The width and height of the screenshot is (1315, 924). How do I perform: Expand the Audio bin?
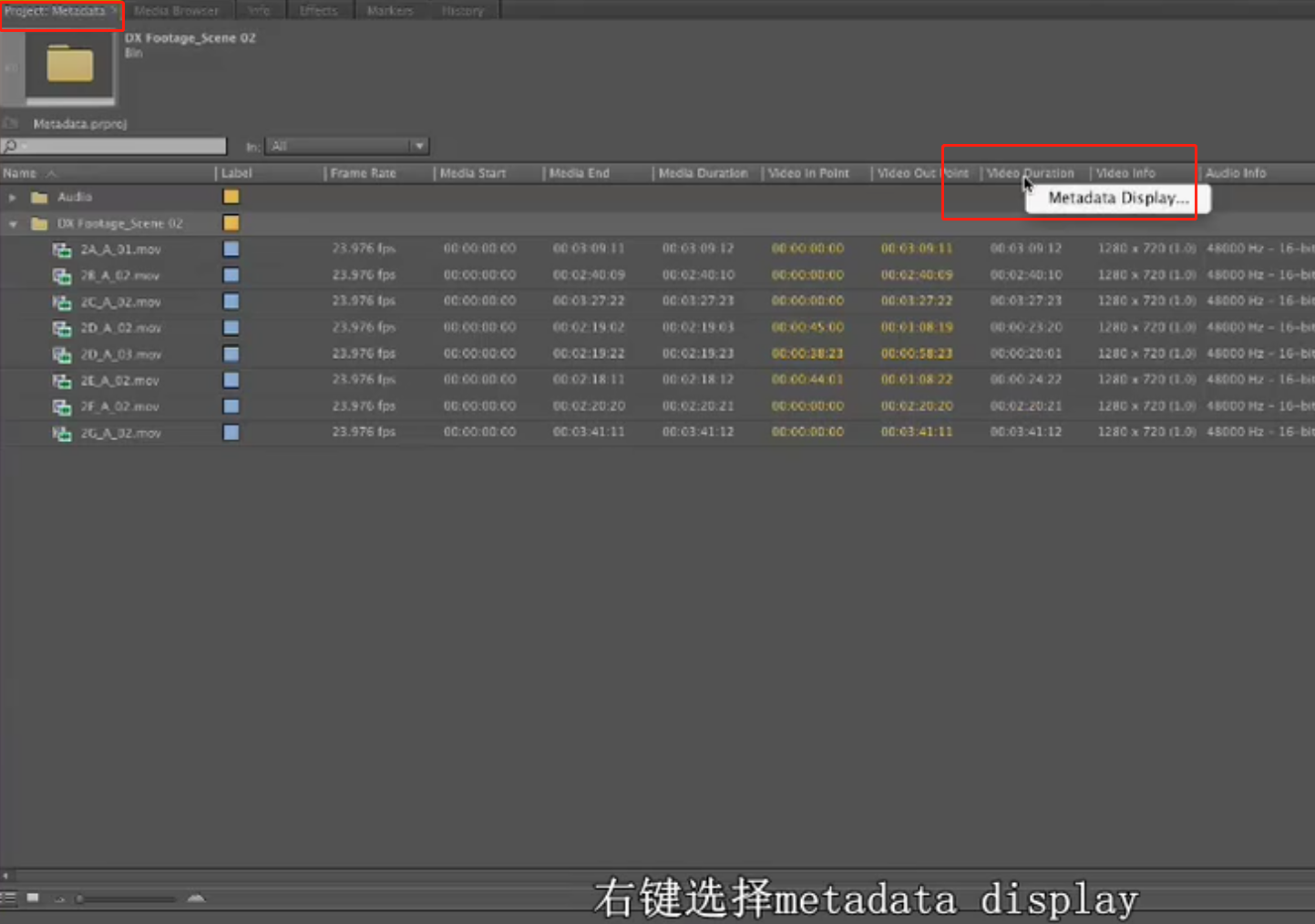point(13,197)
